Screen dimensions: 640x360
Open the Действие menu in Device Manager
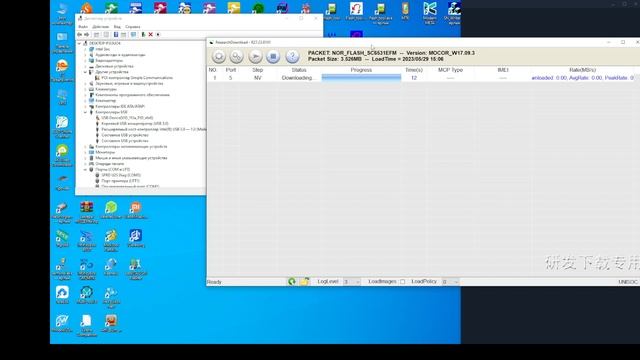point(100,27)
